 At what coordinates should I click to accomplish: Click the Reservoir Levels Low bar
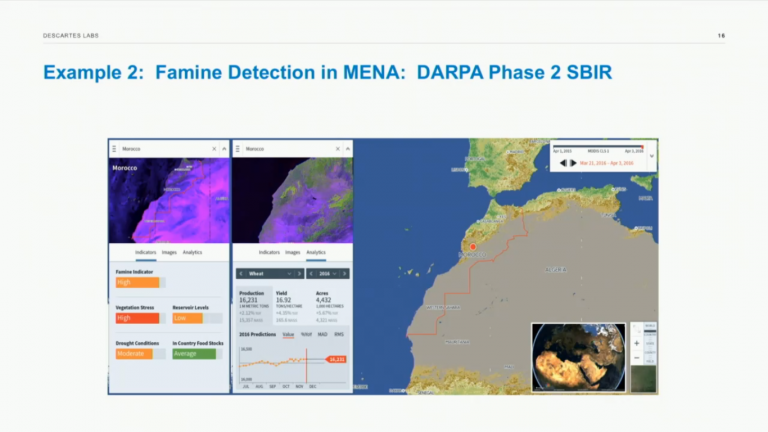[x=197, y=318]
